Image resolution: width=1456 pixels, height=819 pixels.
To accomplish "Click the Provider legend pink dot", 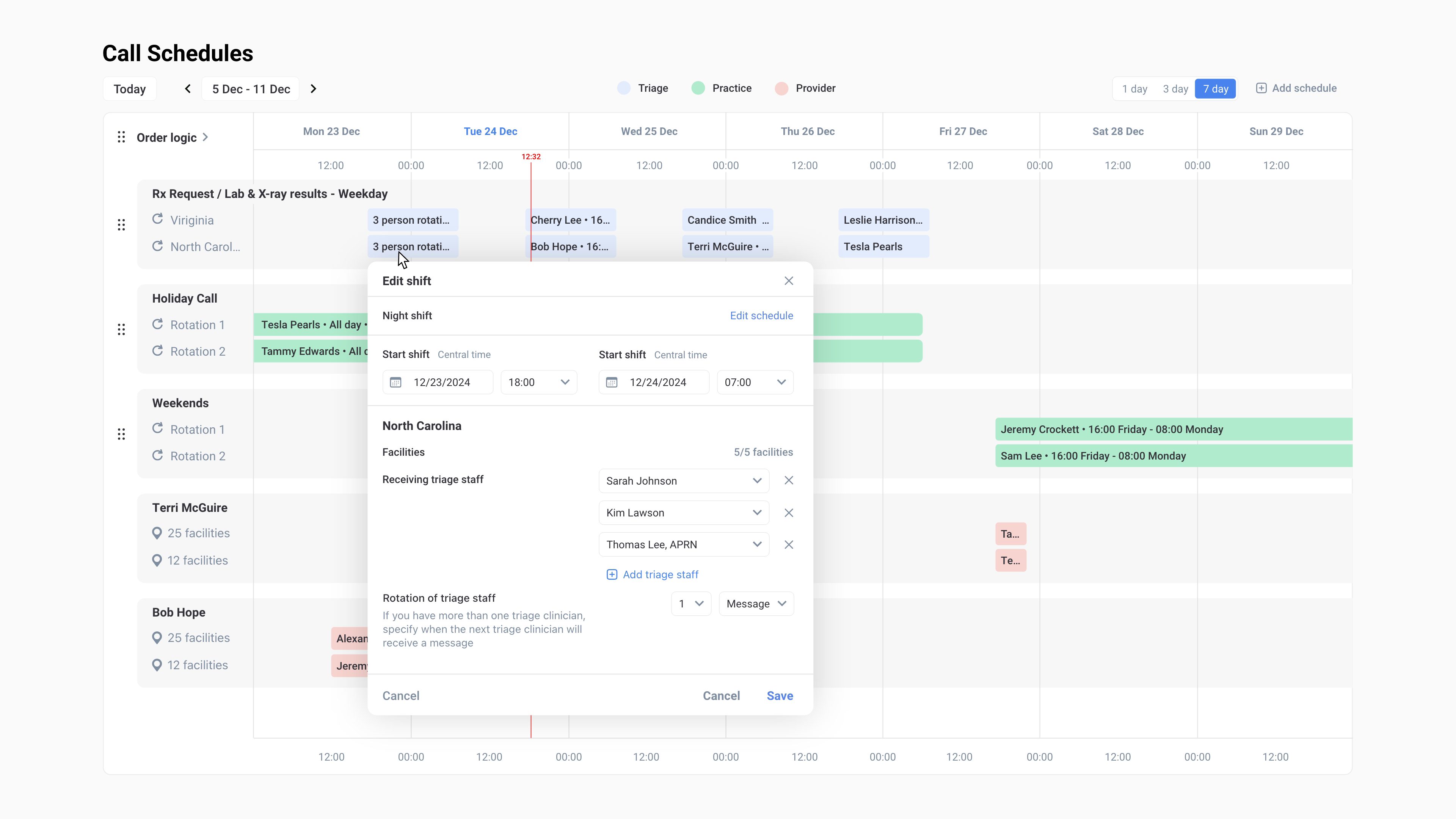I will coord(781,88).
